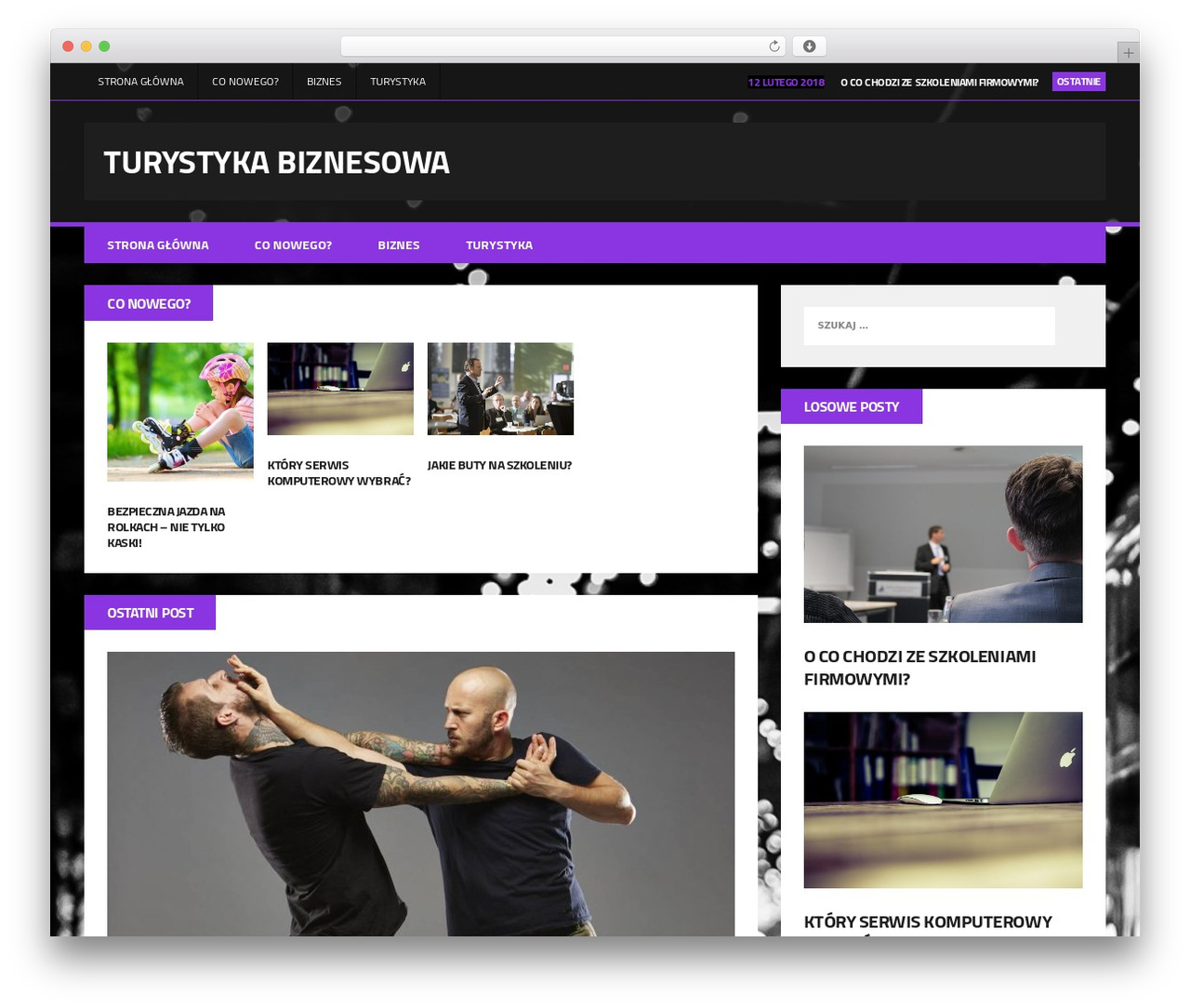Select Biznes in purple menu
Image resolution: width=1190 pixels, height=1008 pixels.
[399, 245]
